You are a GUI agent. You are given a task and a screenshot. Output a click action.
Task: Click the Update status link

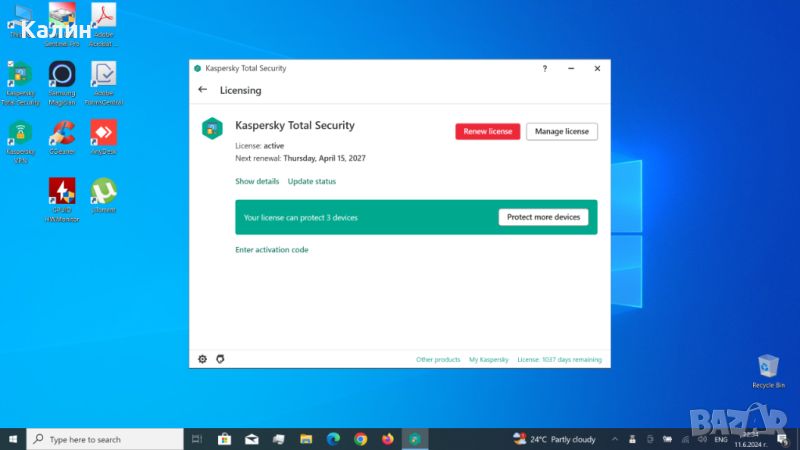click(x=312, y=181)
